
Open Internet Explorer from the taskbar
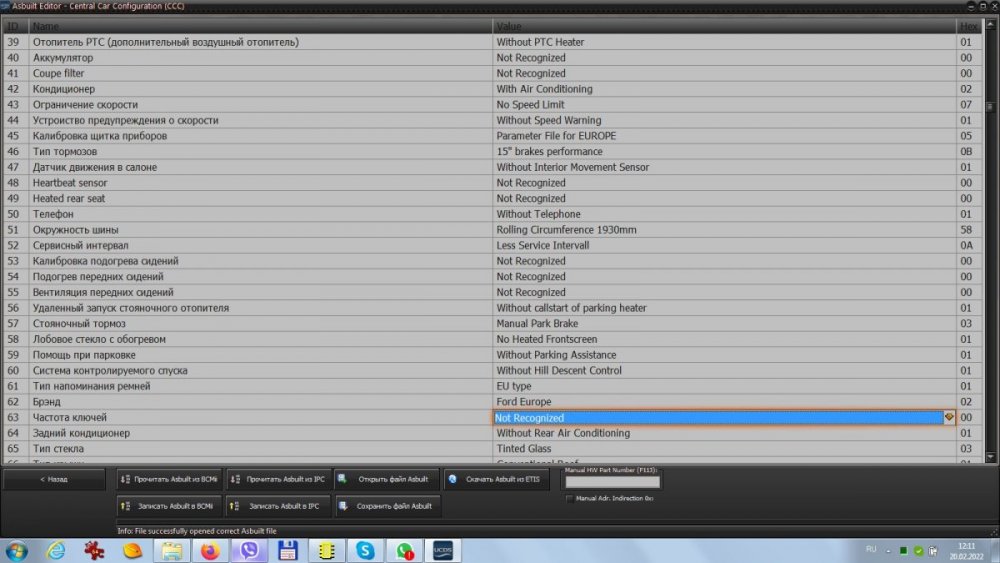pos(56,550)
